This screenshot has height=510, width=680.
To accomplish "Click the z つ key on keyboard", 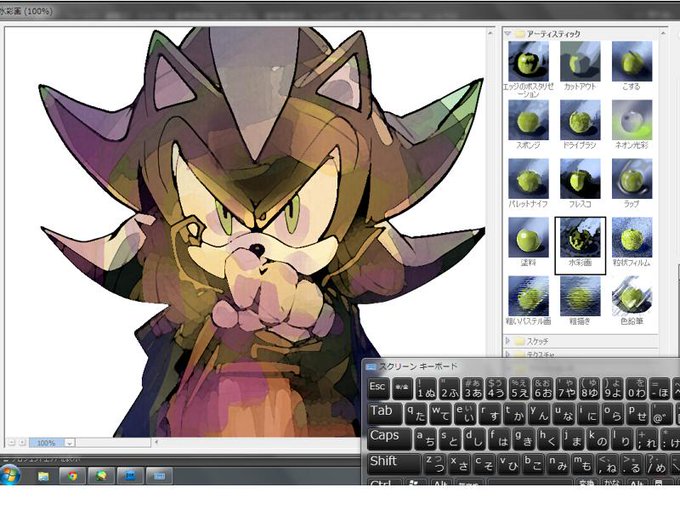I will (x=435, y=463).
